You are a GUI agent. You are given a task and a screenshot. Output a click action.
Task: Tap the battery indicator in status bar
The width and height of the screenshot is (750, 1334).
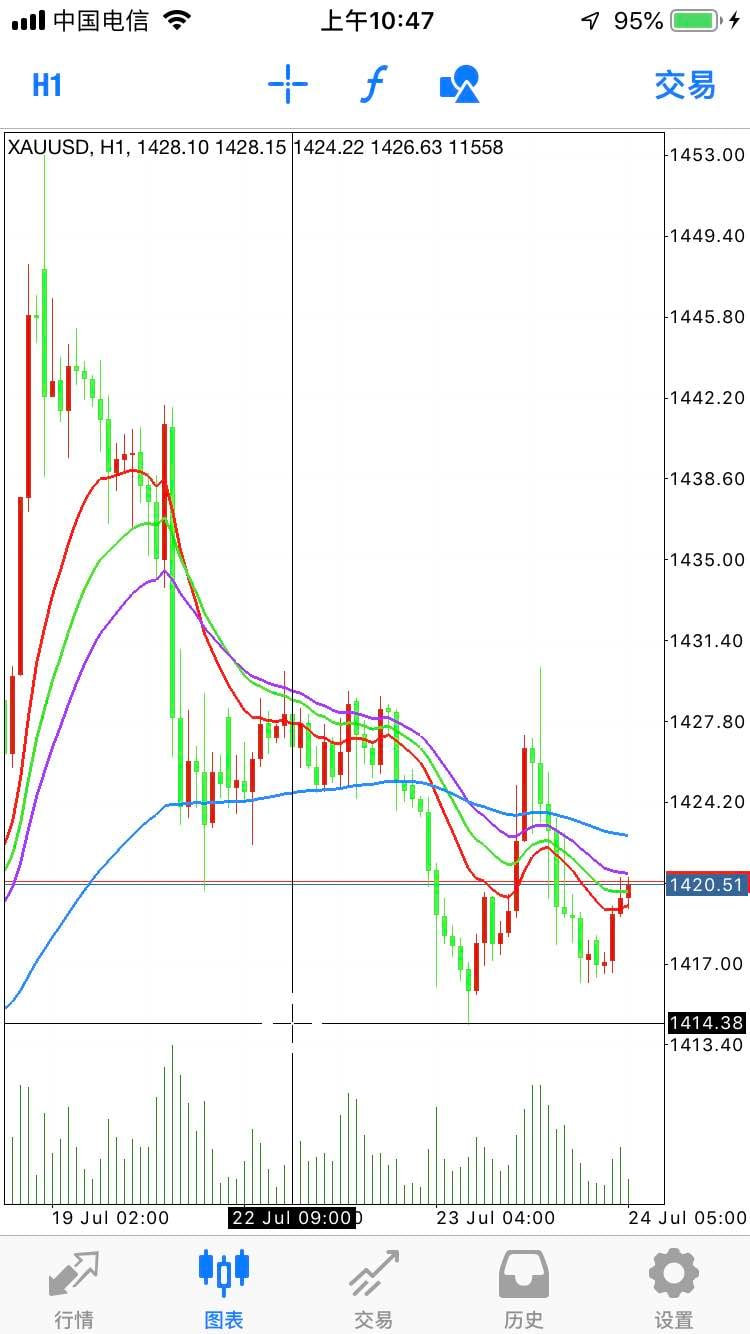(695, 21)
